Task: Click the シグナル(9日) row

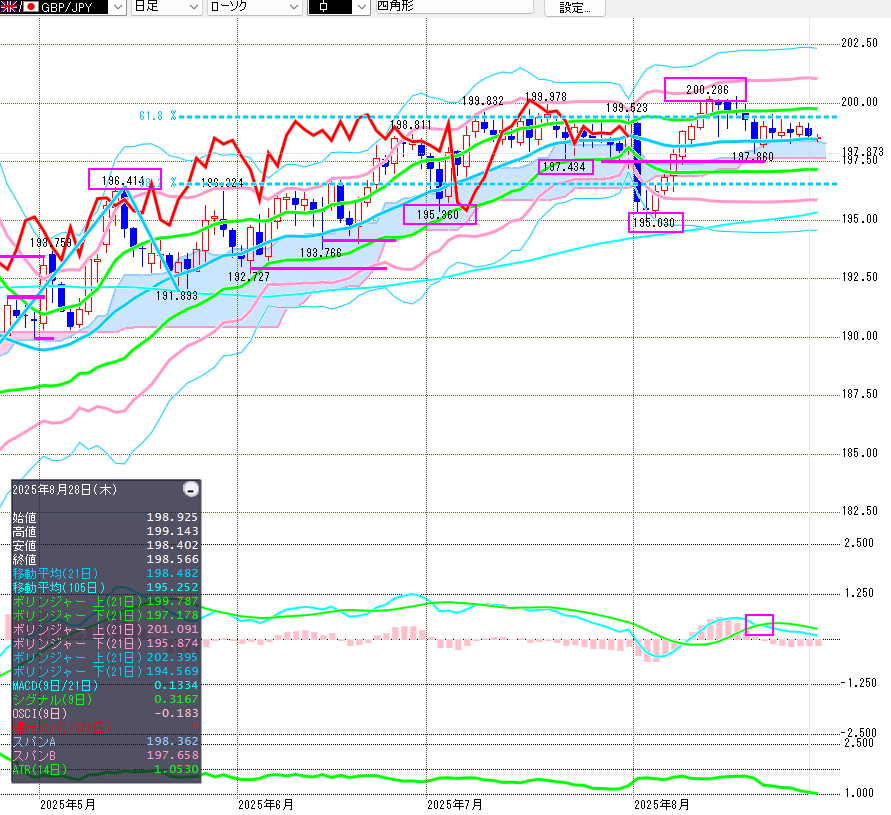Action: coord(106,699)
